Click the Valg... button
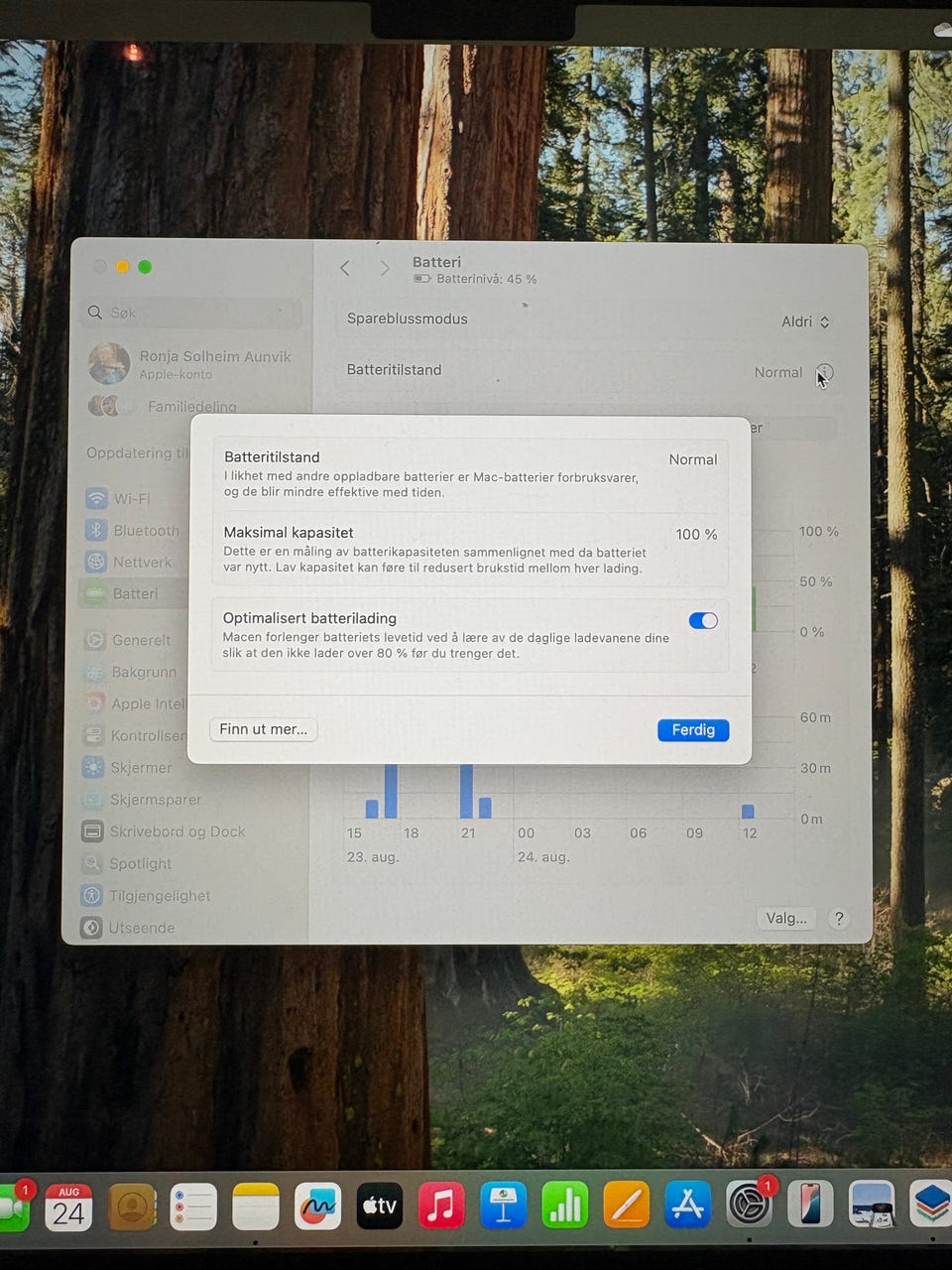952x1270 pixels. (786, 918)
